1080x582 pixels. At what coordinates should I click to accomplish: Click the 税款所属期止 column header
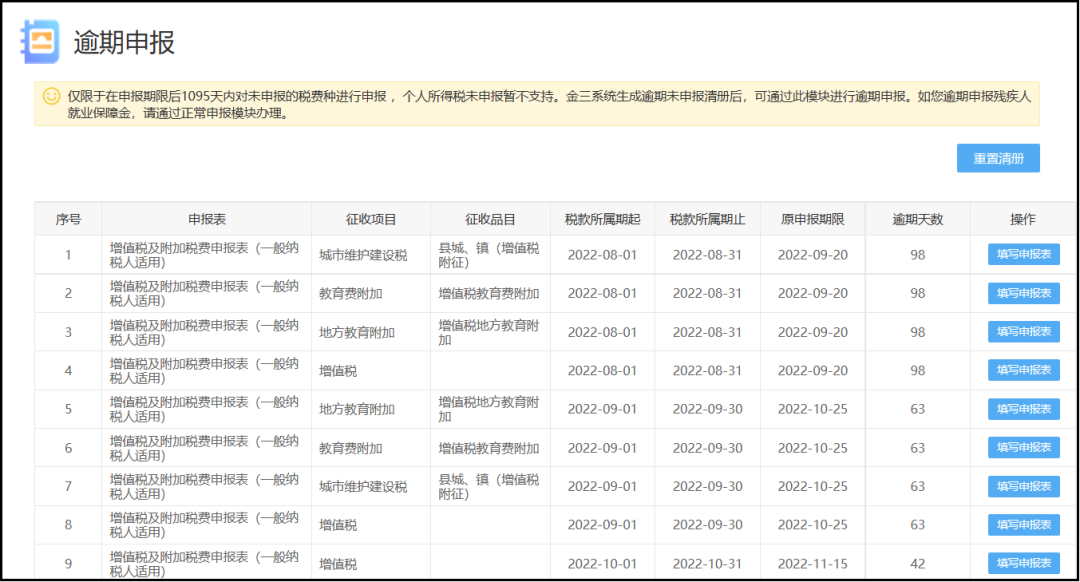[707, 219]
